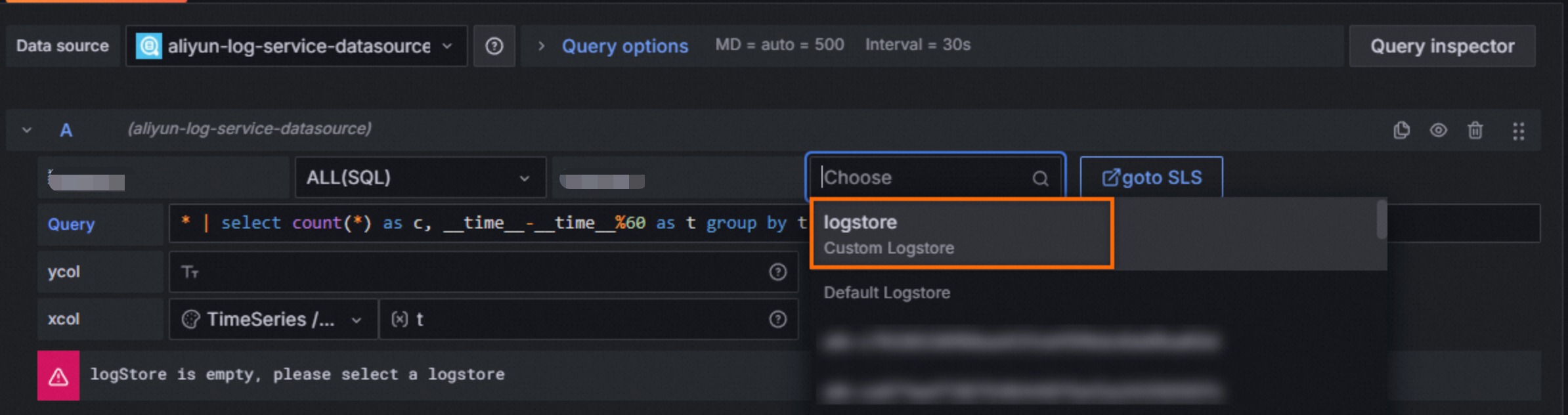The image size is (1568, 415).
Task: Click the search icon in Choose field
Action: tap(1040, 178)
